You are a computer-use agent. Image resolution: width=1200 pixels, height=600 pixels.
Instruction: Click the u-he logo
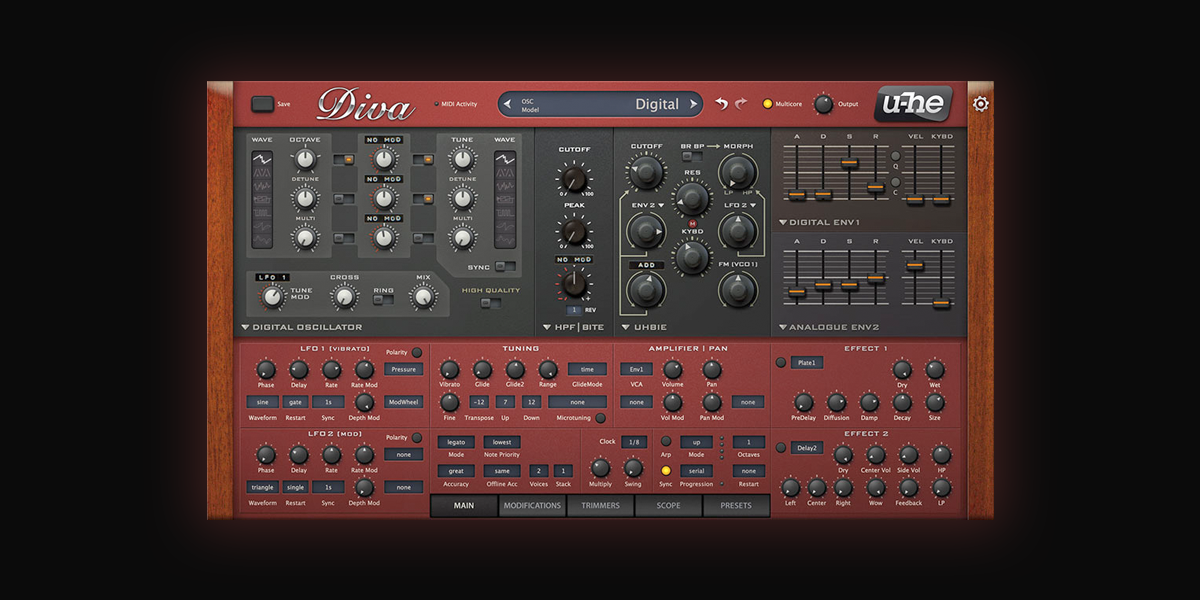coord(914,104)
